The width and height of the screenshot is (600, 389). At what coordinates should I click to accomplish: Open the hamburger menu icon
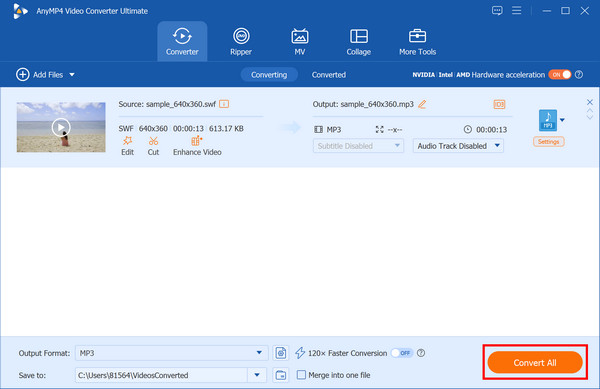tap(517, 10)
